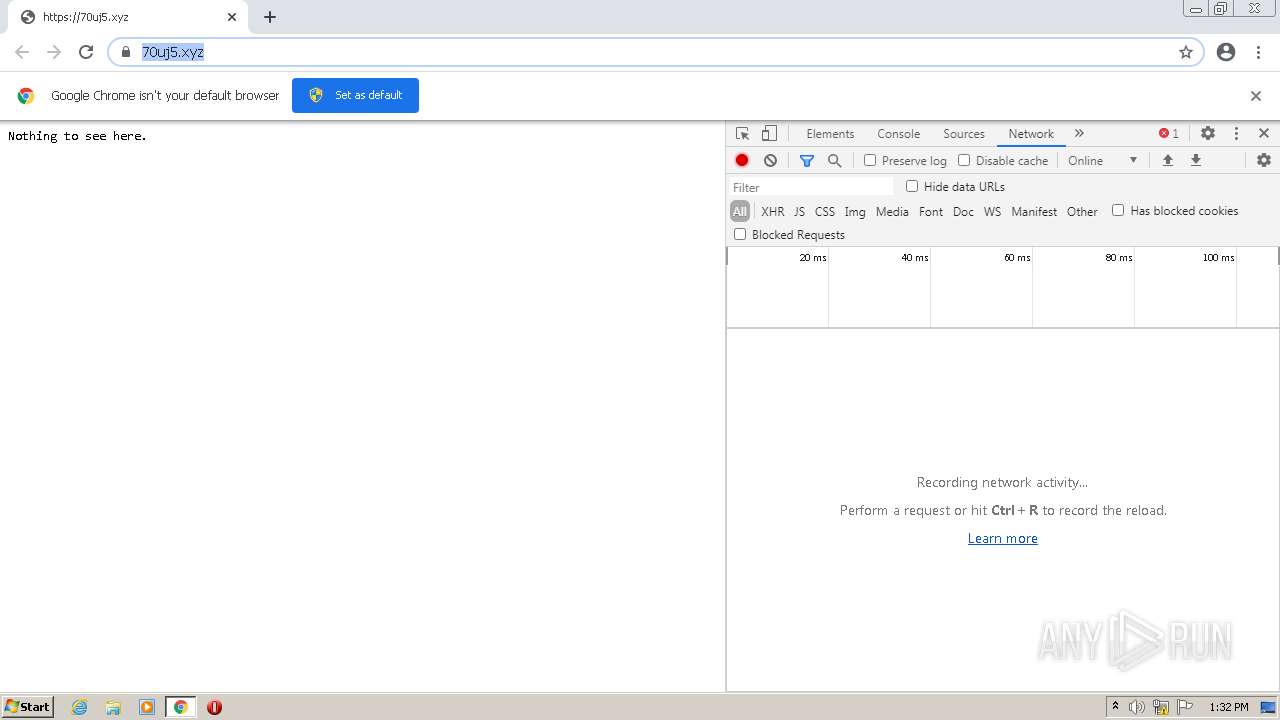The width and height of the screenshot is (1280, 720).
Task: Reload the page in Chrome
Action: point(86,52)
